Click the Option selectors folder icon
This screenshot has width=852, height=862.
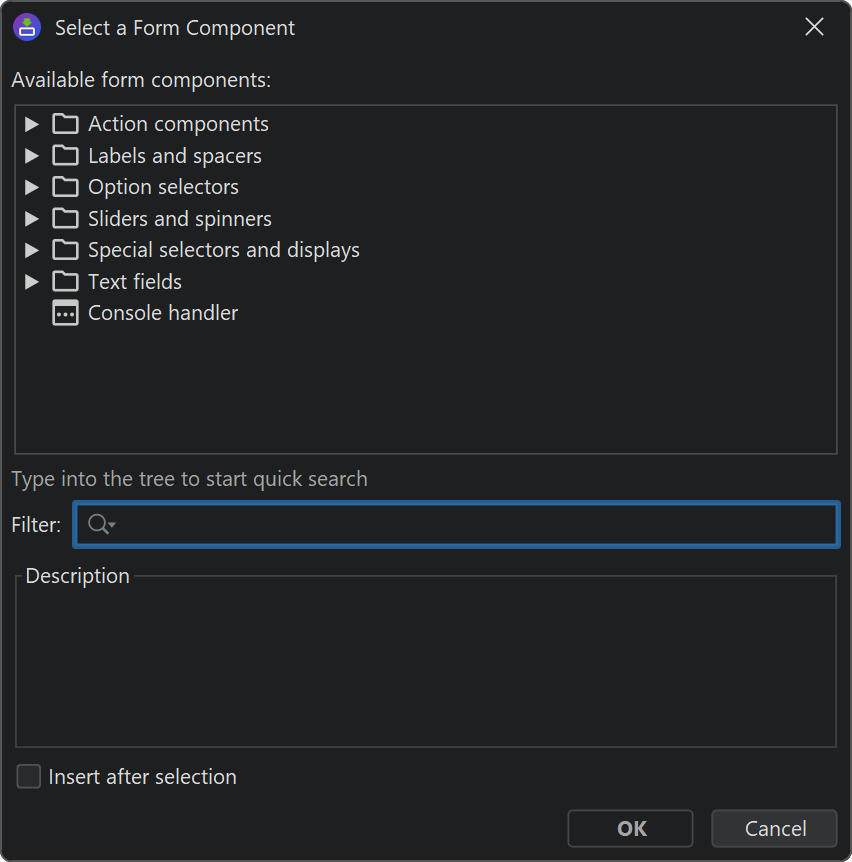65,187
